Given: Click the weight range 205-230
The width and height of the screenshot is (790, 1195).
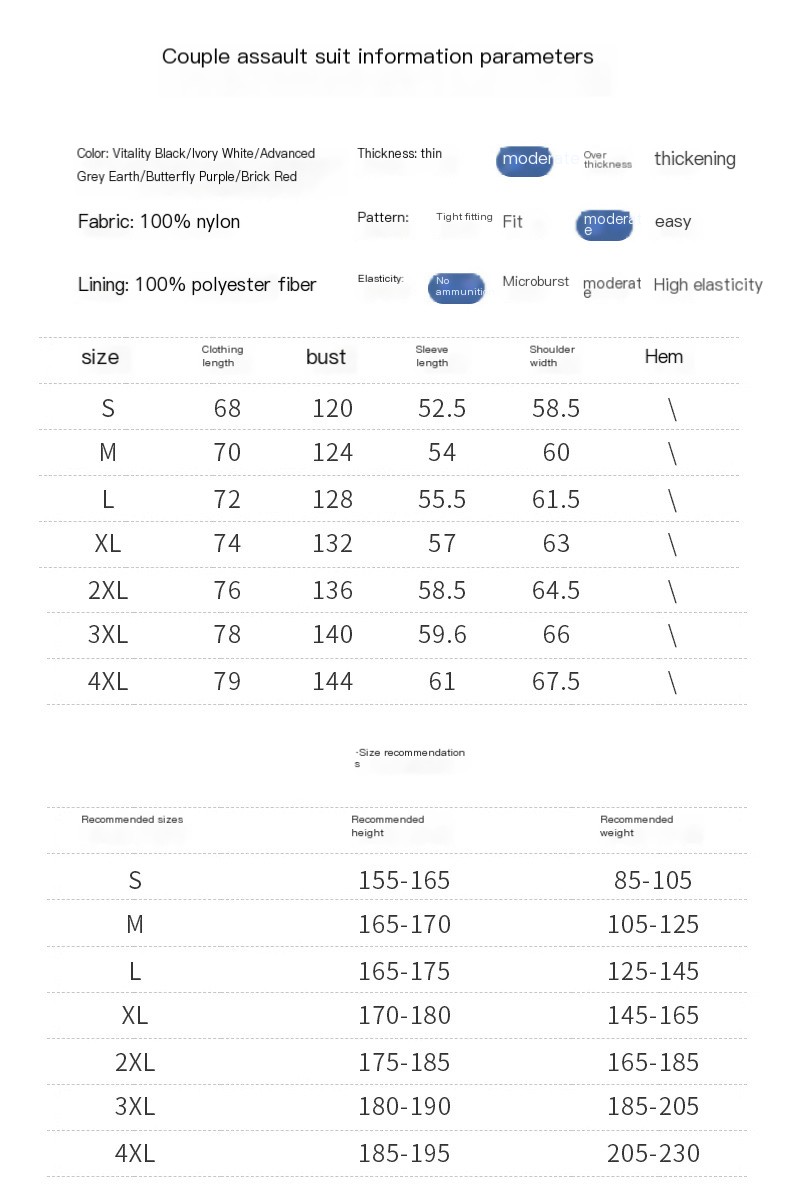Looking at the screenshot, I should pos(653,1153).
